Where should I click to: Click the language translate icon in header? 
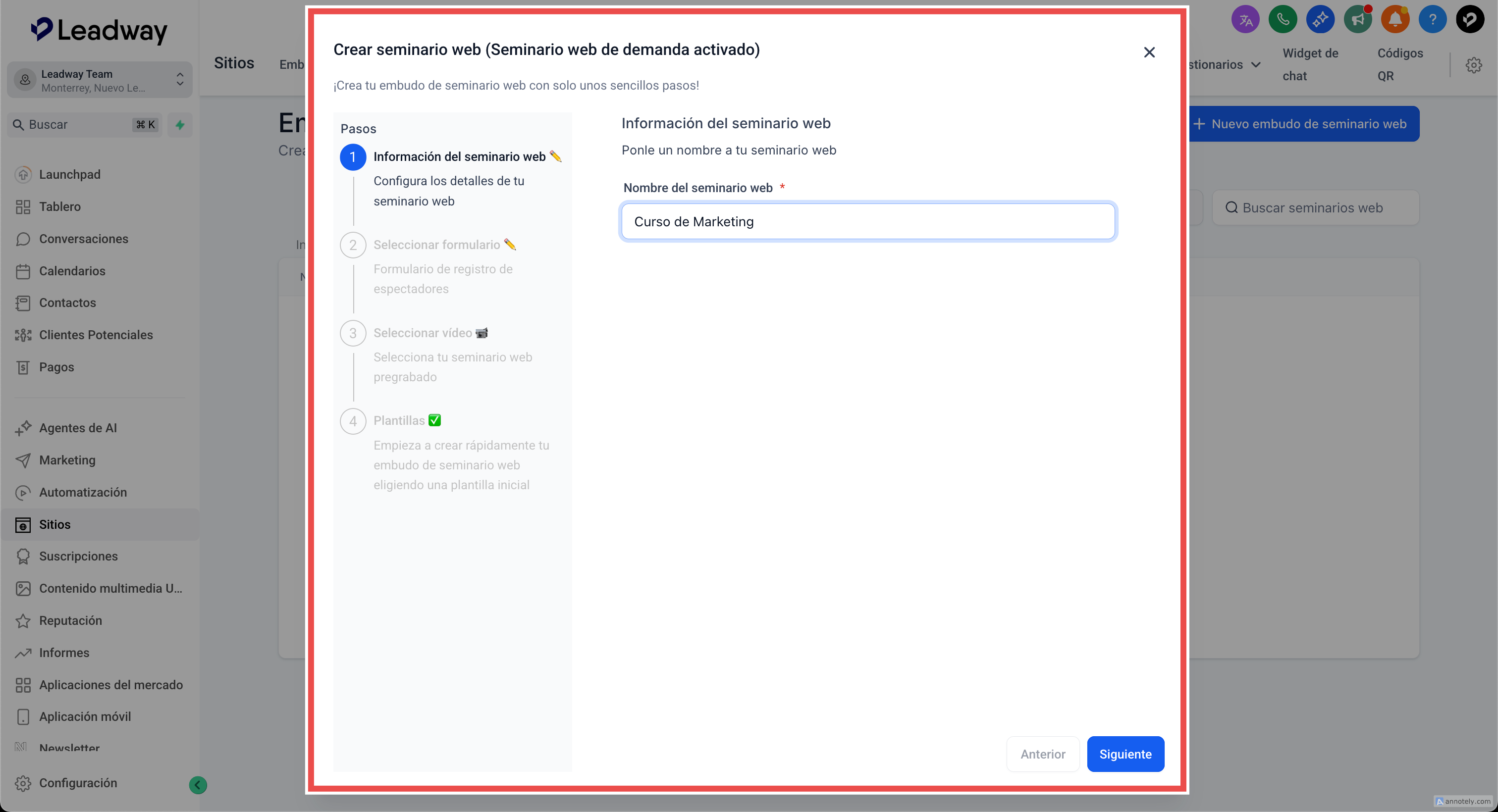pos(1245,20)
